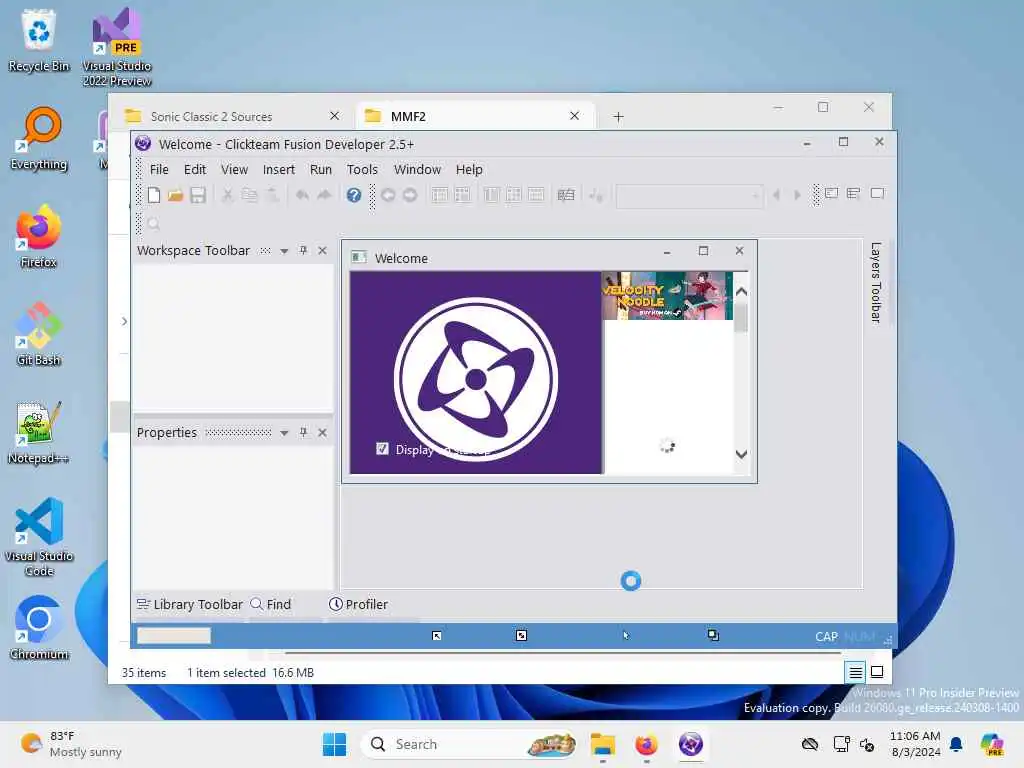
Task: Open the Insert menu
Action: [278, 169]
